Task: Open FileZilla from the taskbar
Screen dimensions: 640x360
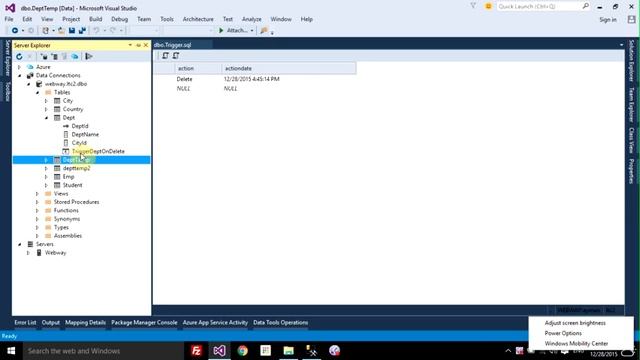Action: [x=196, y=351]
